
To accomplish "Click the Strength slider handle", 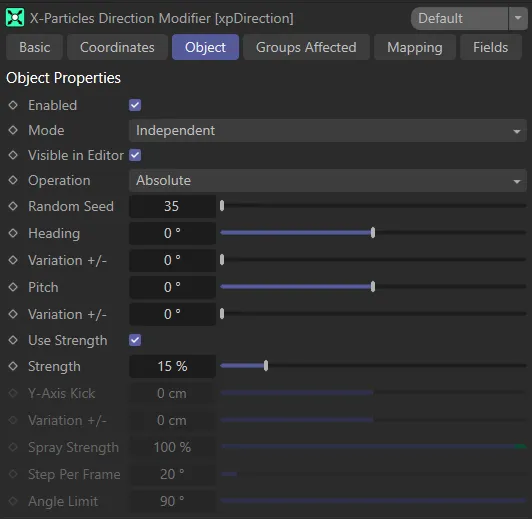I will click(x=266, y=366).
